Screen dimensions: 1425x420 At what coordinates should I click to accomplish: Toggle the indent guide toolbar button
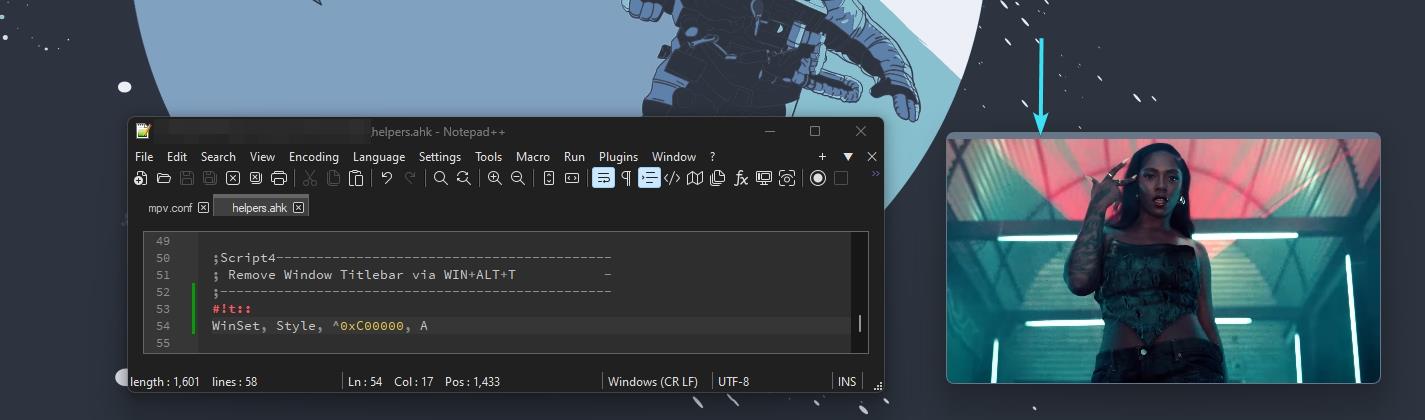pos(649,178)
